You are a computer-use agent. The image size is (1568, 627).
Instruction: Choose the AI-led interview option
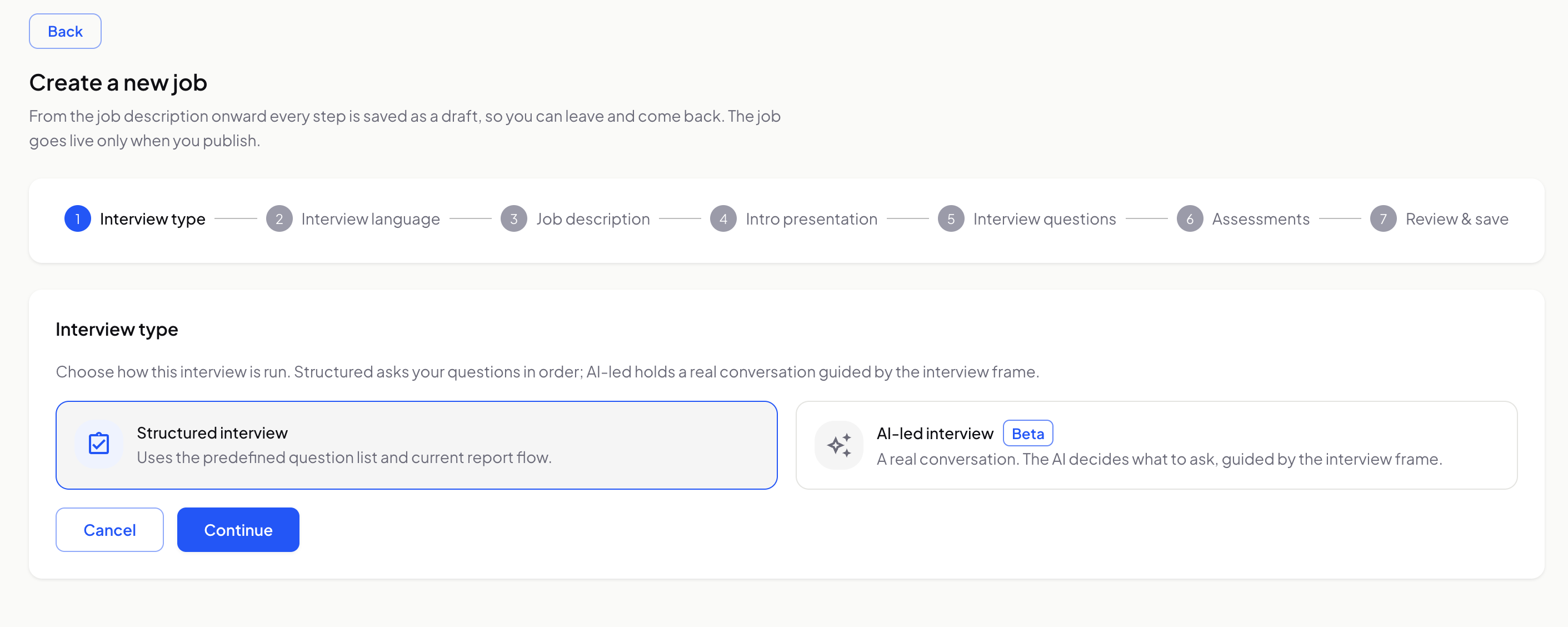point(1156,445)
